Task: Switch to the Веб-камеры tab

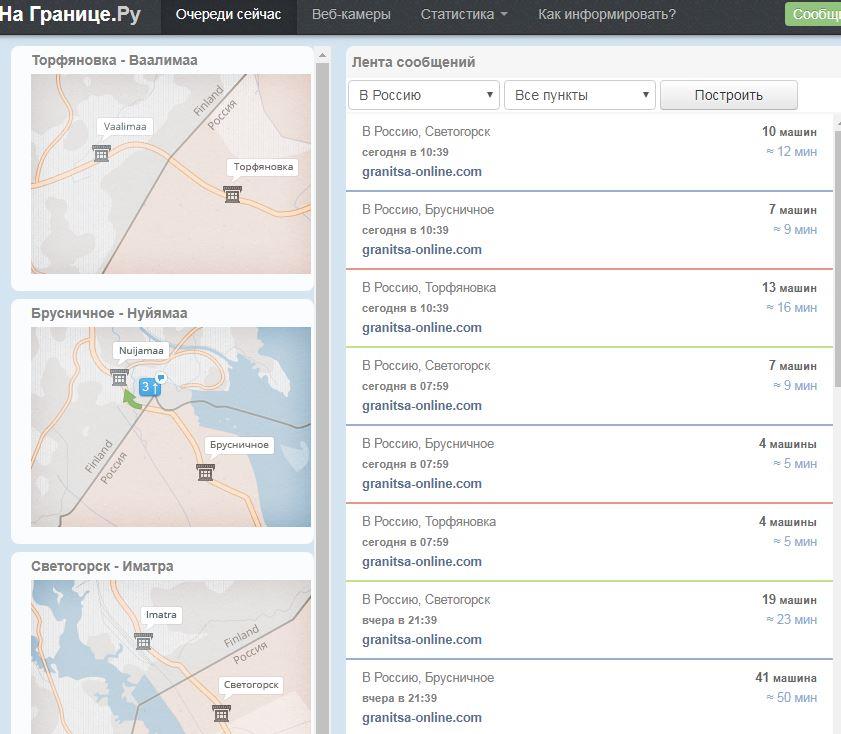Action: click(x=351, y=15)
